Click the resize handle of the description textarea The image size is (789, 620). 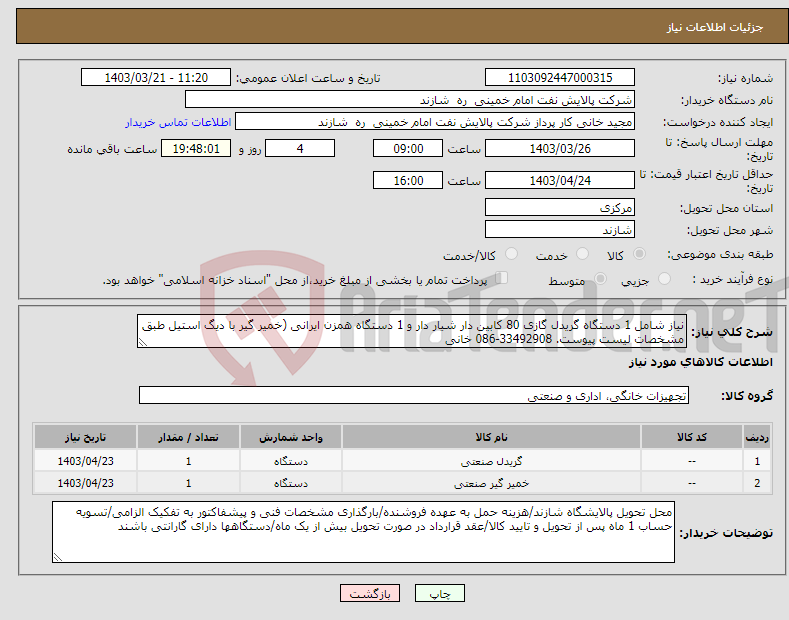(143, 342)
